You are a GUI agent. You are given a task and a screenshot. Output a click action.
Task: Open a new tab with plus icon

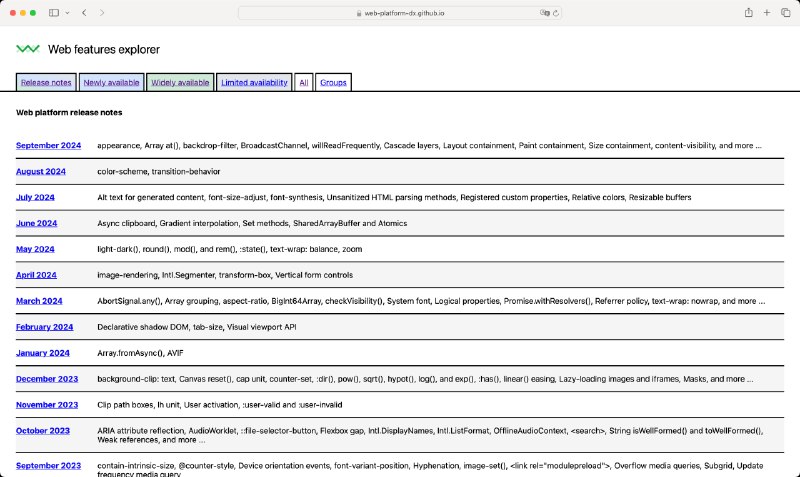767,13
